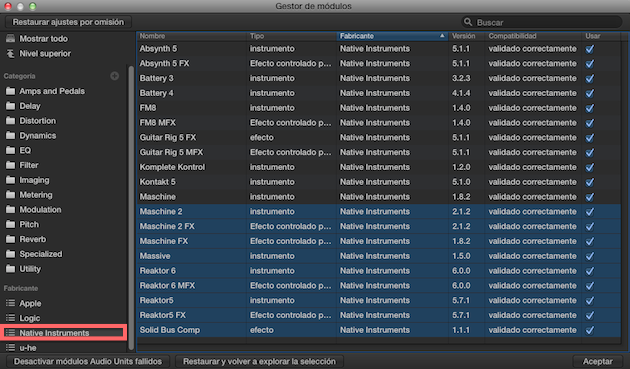The height and width of the screenshot is (369, 630).
Task: Open the Dynamics category folder
Action: 10,135
